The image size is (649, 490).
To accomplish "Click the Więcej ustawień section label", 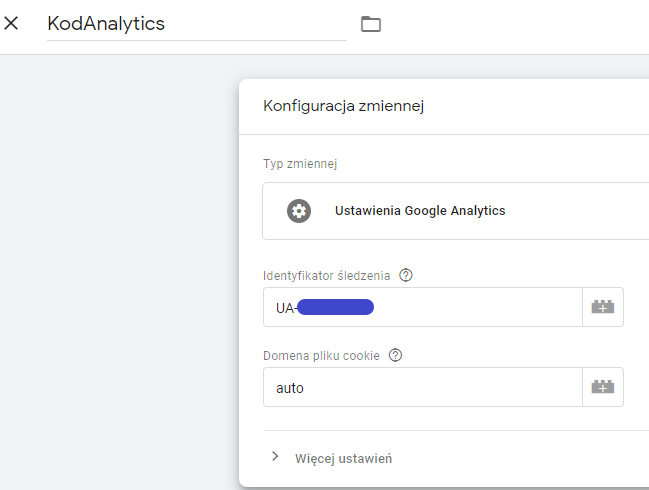I will 343,458.
